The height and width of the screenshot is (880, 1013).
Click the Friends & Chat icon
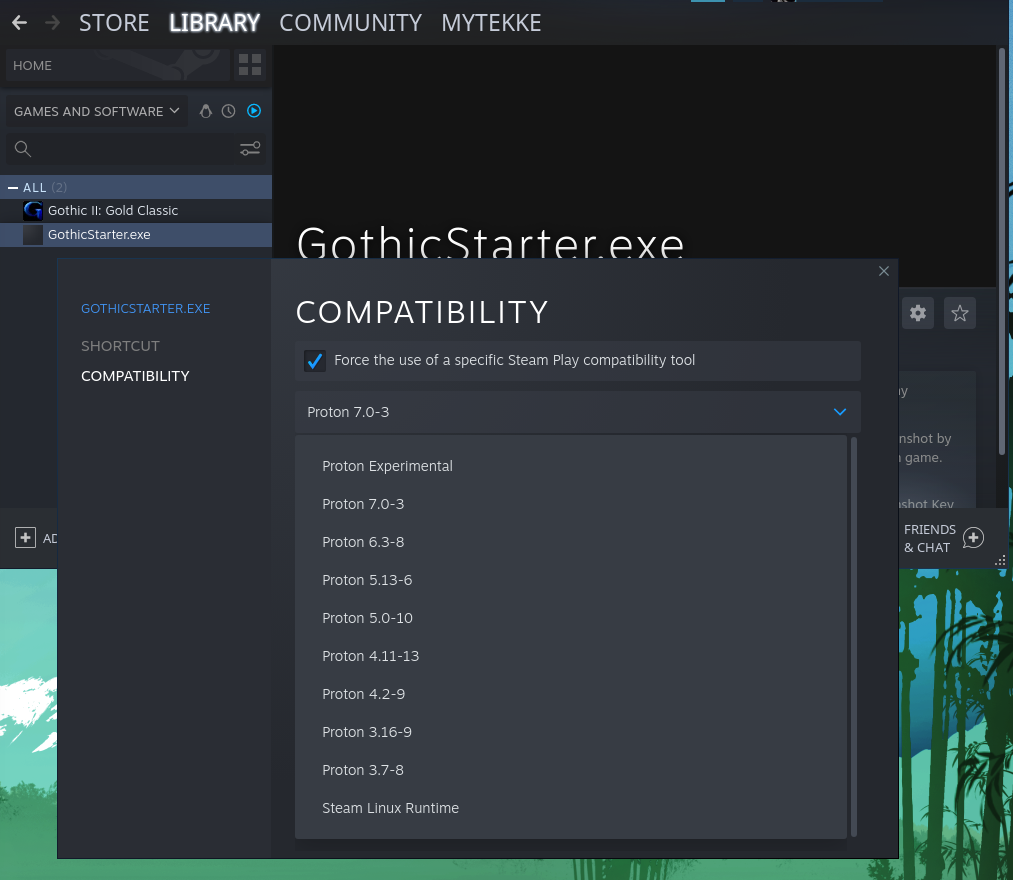973,538
